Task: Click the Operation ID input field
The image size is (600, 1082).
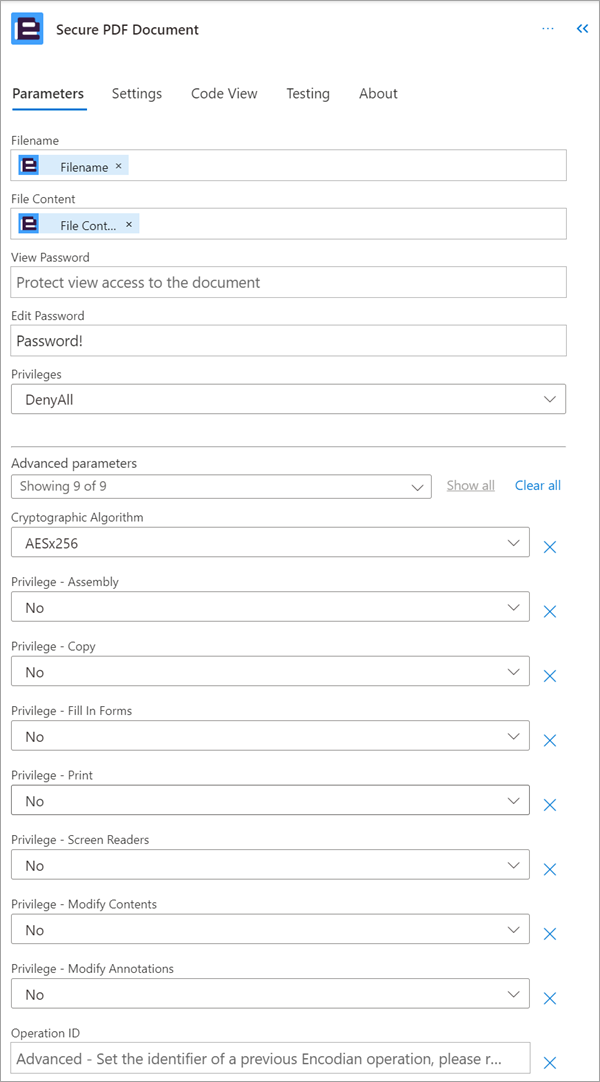Action: pyautogui.click(x=270, y=1058)
